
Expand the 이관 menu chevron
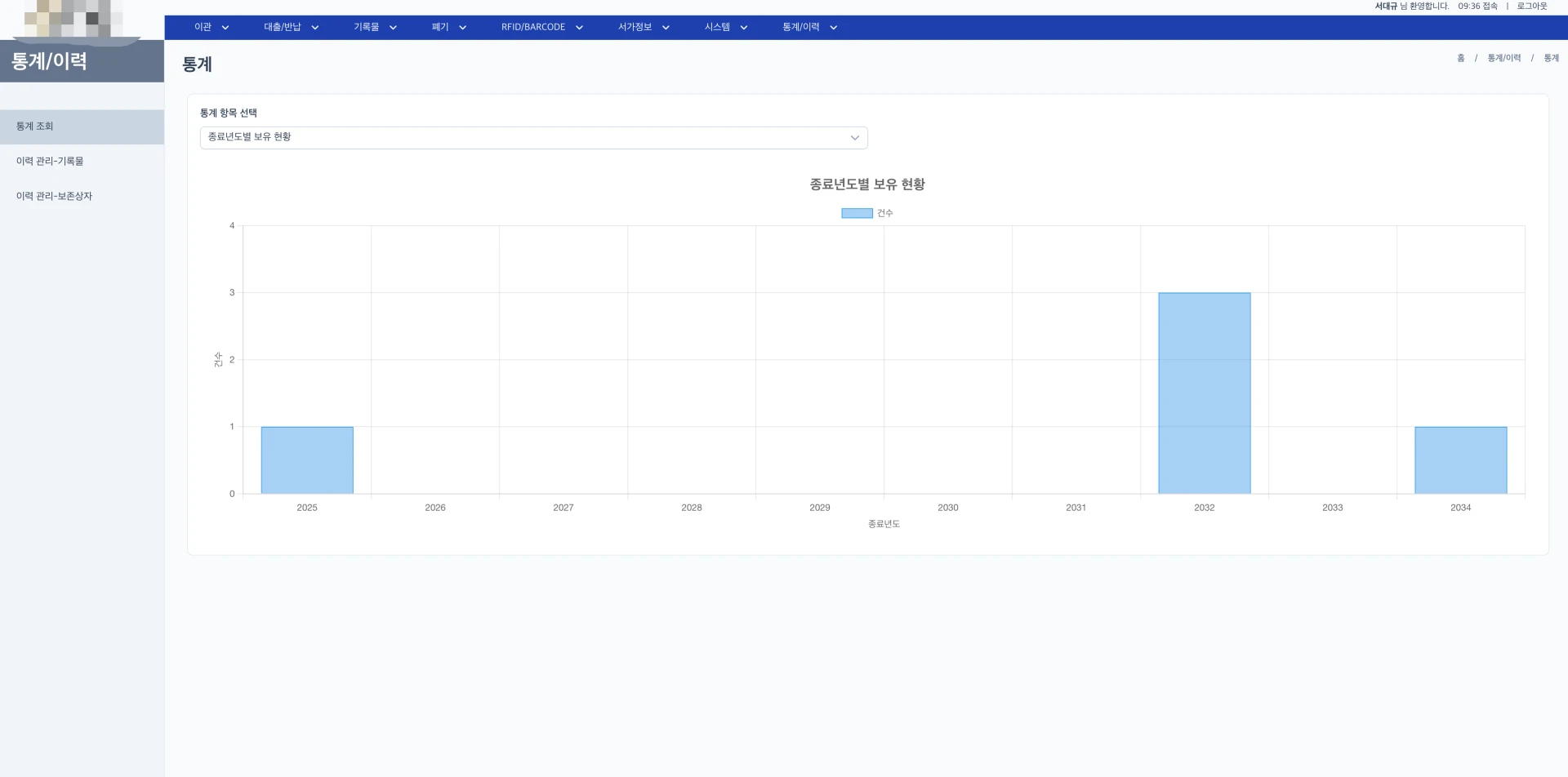point(225,28)
